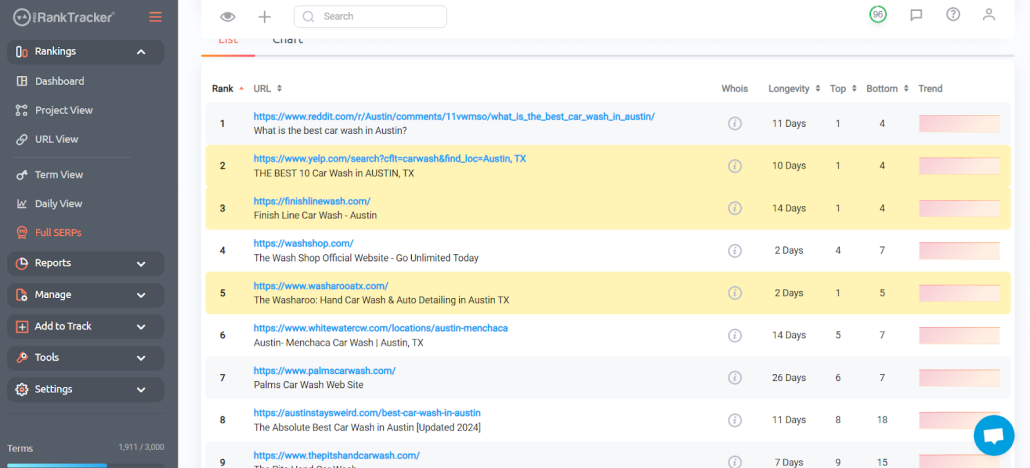Screen dimensions: 1030x468
Task: Sort table by Rank column
Action: tap(227, 89)
